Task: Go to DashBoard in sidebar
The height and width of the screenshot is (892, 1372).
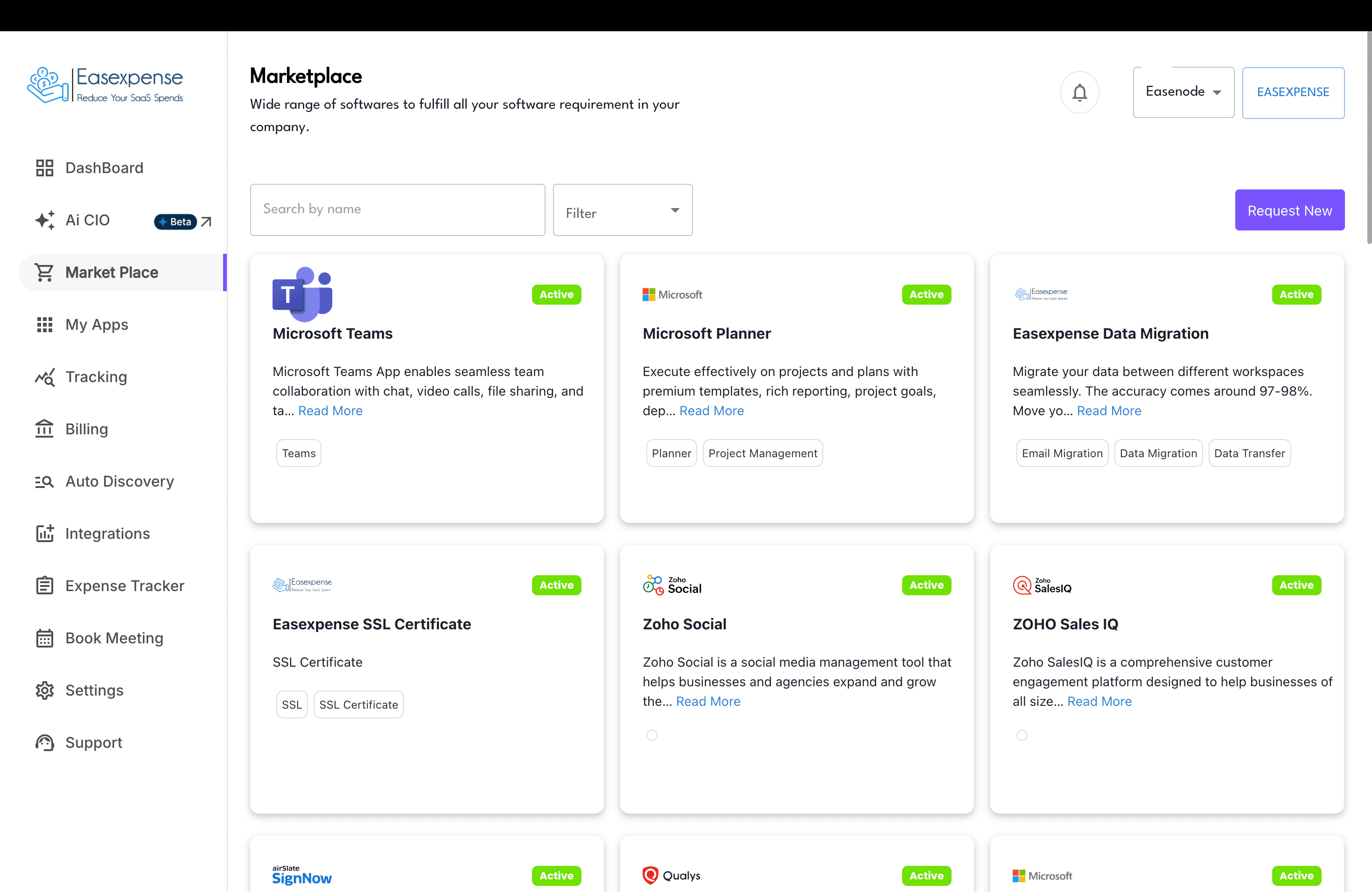Action: click(x=105, y=167)
